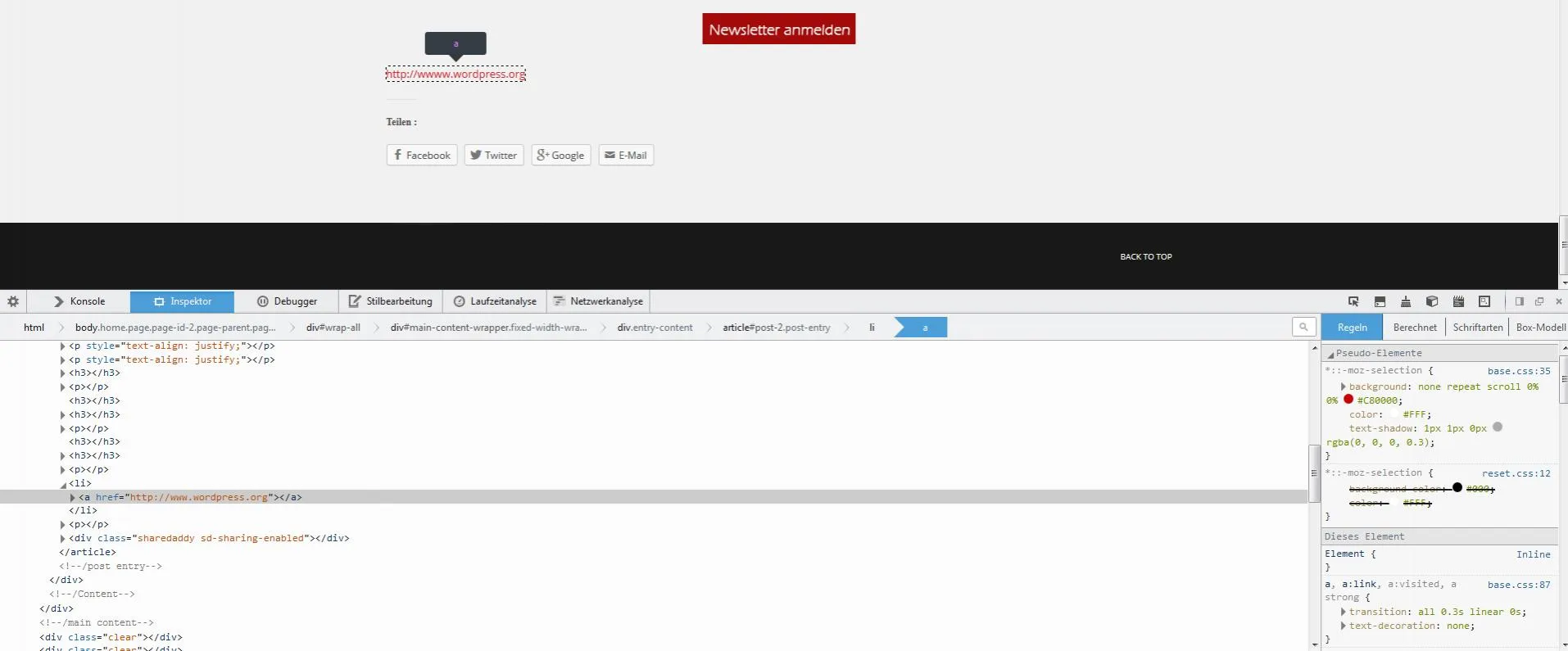Viewport: 1568px width, 651px height.
Task: Collapse the Pseudo-Elemente section
Action: click(1330, 354)
